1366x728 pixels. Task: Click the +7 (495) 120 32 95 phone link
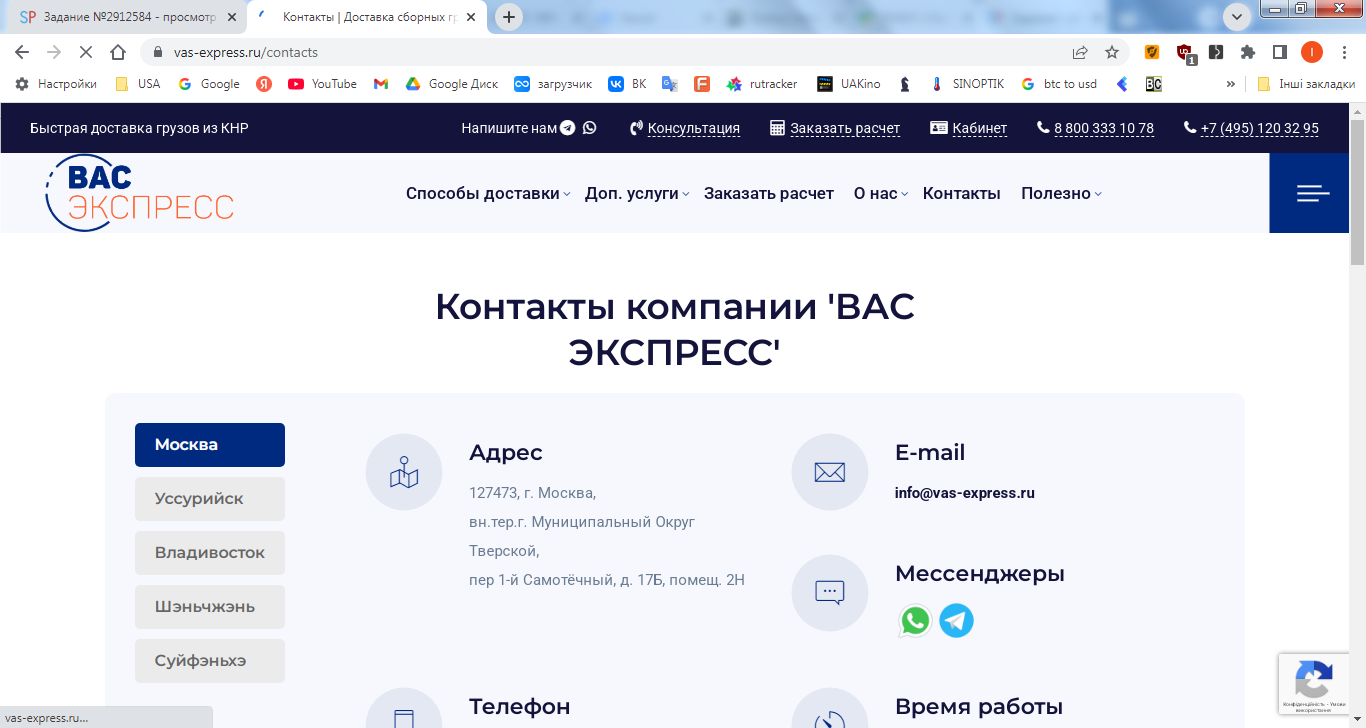tap(1251, 128)
